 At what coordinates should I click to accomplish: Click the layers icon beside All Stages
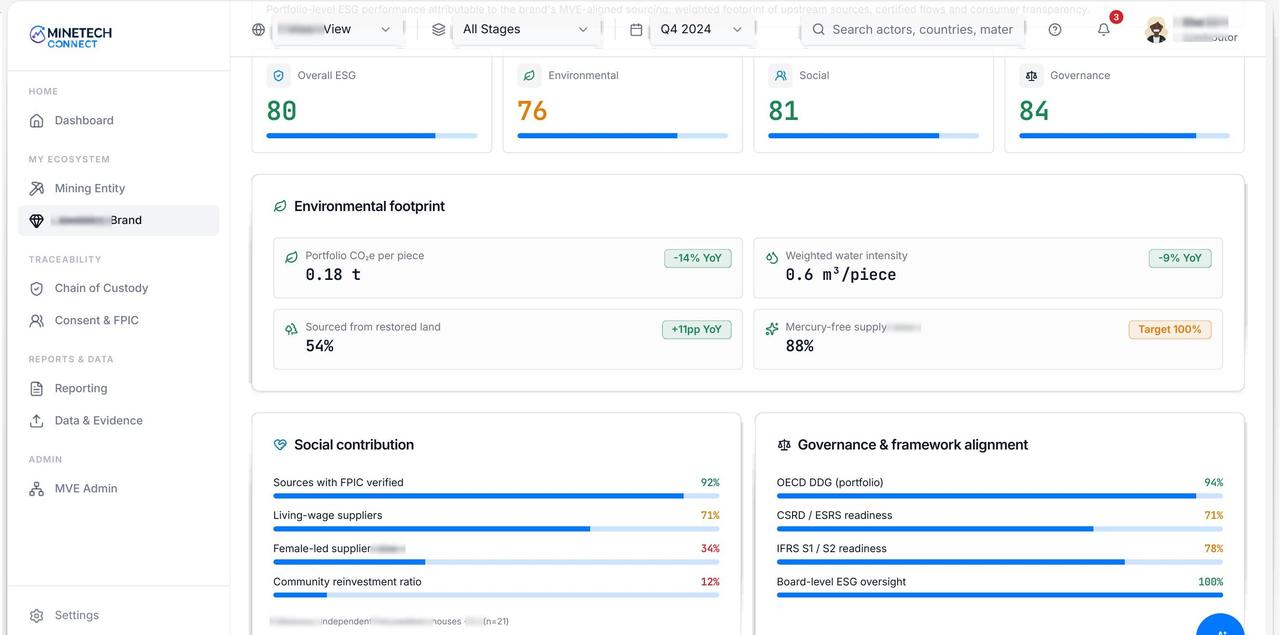(438, 29)
